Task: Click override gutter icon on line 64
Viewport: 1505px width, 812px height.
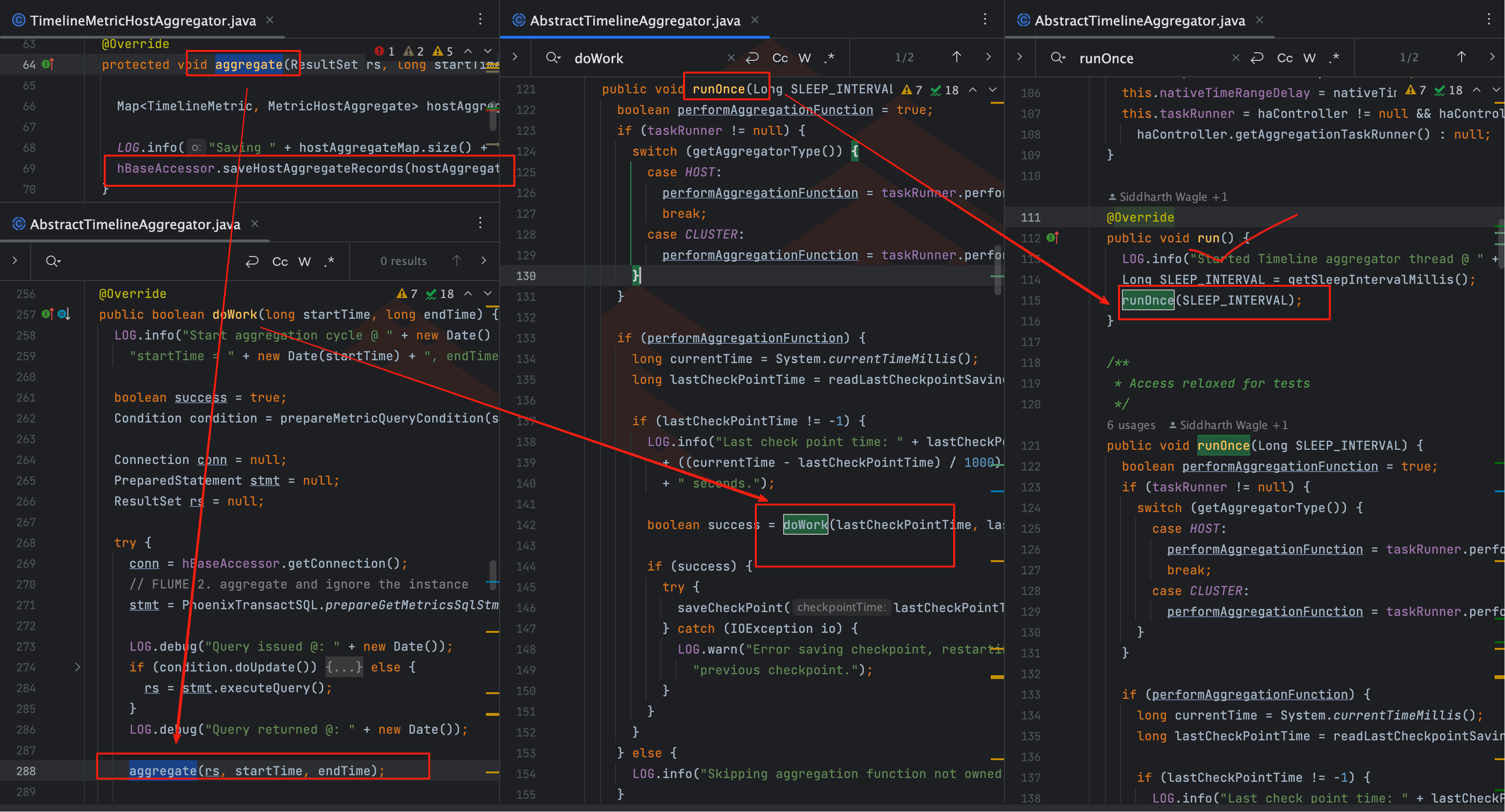Action: [x=48, y=64]
